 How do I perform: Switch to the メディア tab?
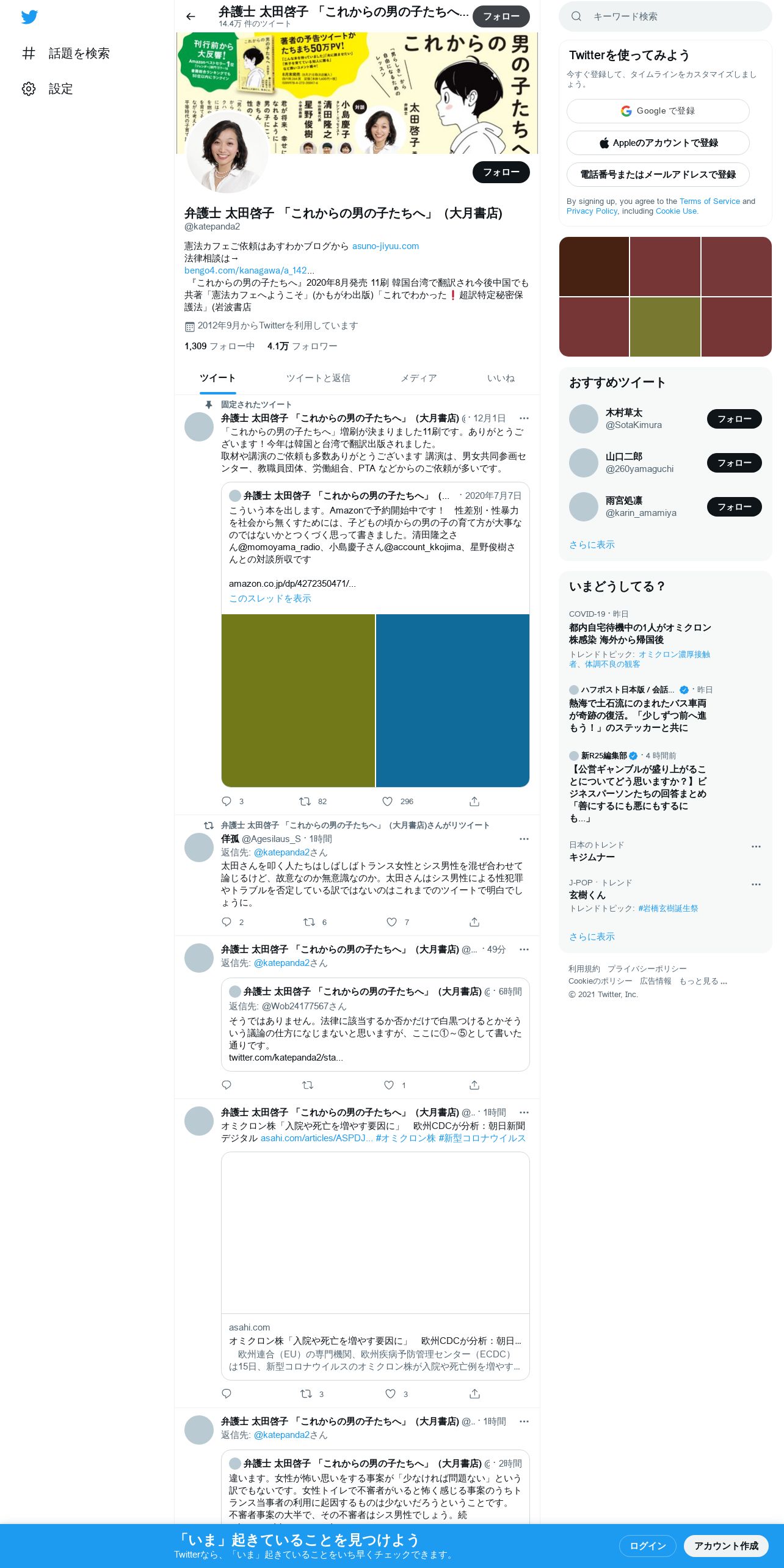coord(419,378)
